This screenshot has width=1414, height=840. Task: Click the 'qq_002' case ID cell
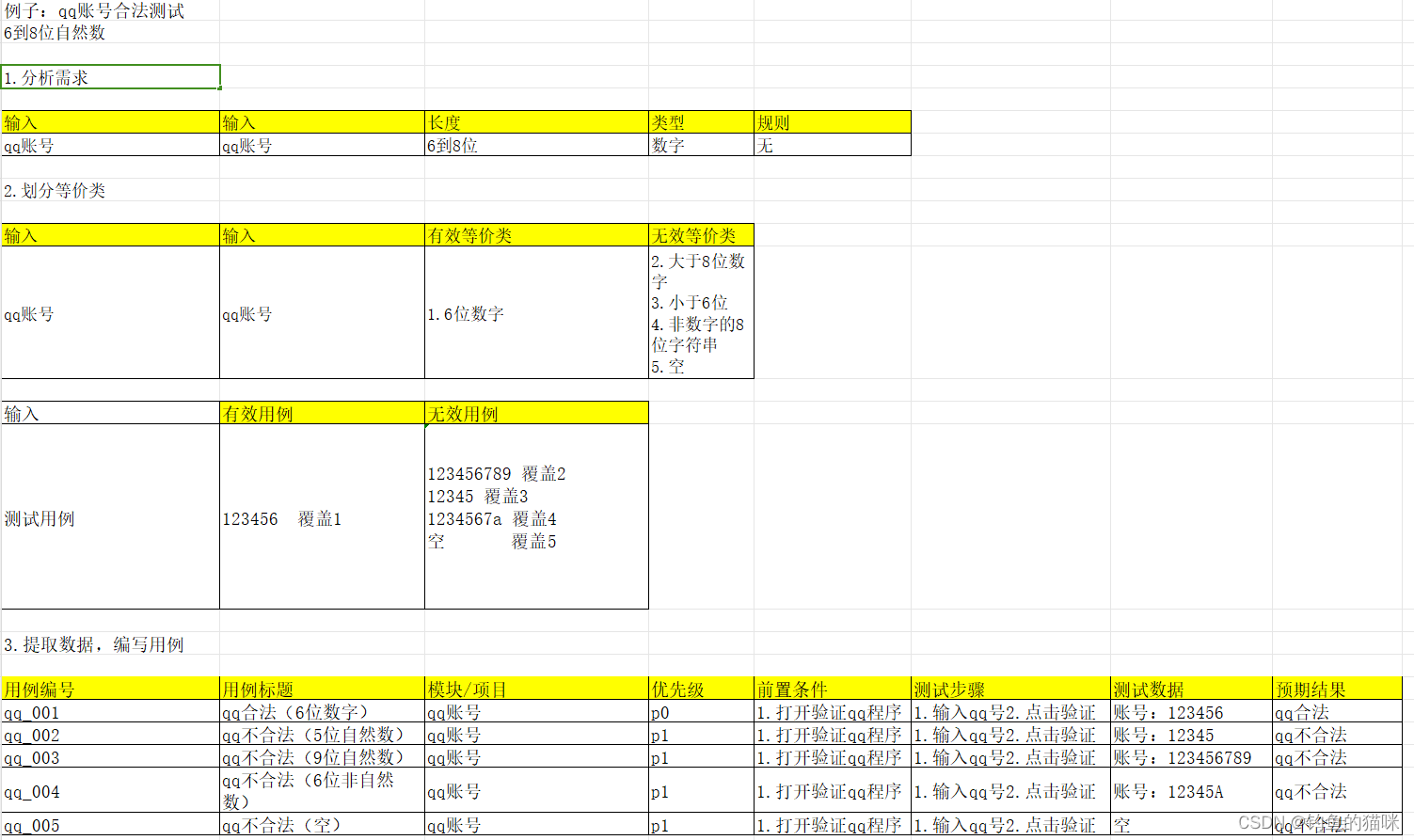pos(110,735)
